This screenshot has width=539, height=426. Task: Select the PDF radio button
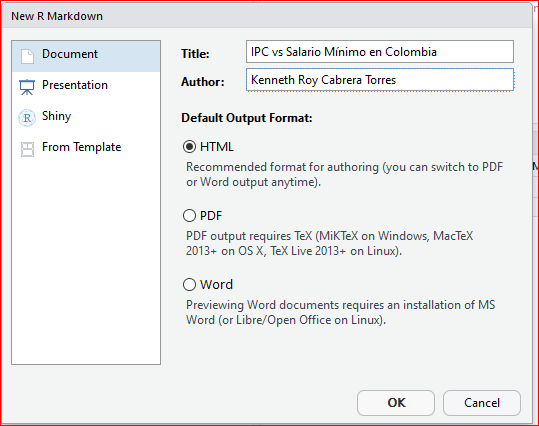point(189,216)
